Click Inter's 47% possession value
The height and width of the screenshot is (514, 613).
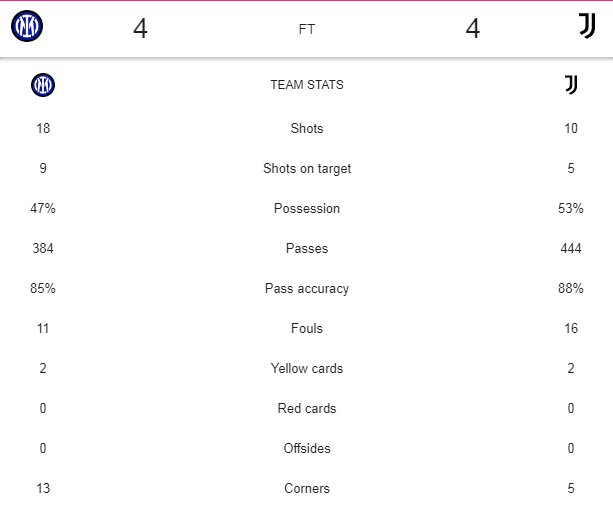point(43,208)
